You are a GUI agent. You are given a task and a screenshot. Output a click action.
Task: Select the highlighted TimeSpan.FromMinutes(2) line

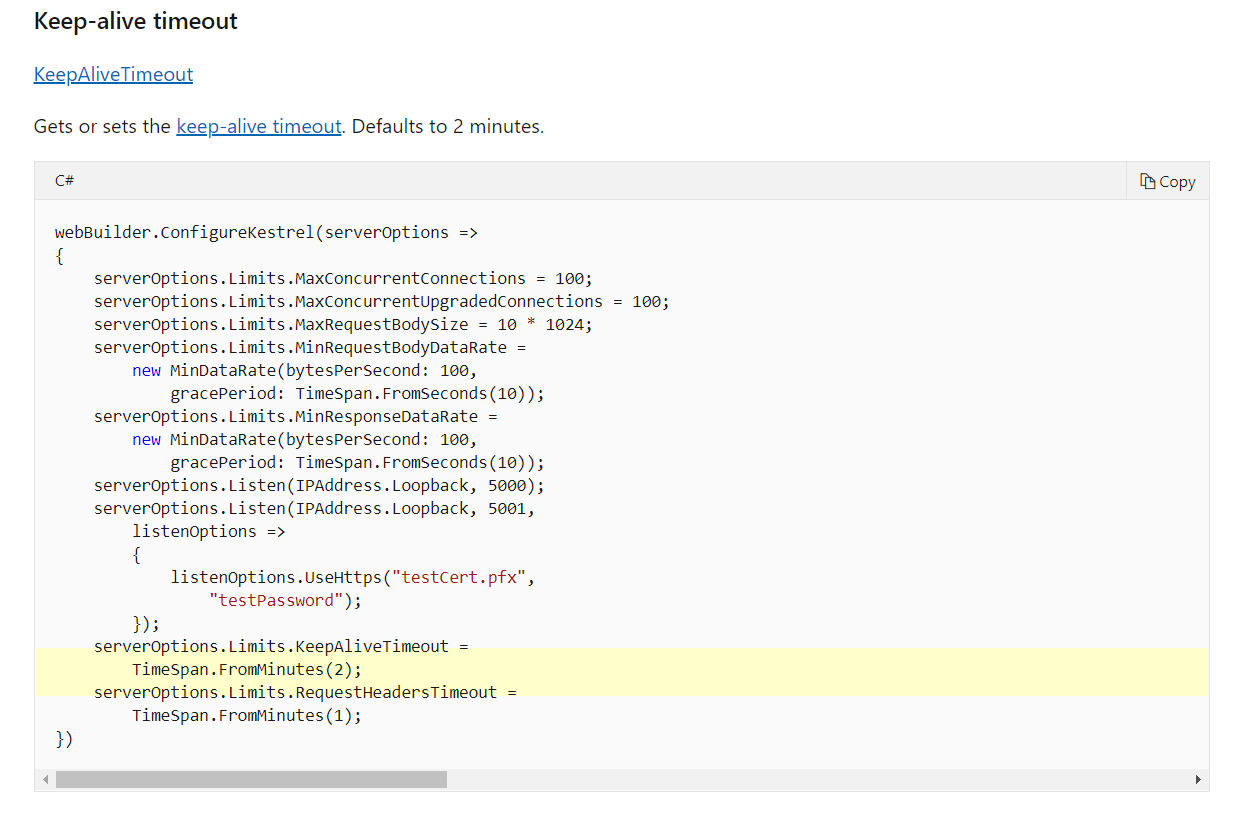(x=246, y=669)
